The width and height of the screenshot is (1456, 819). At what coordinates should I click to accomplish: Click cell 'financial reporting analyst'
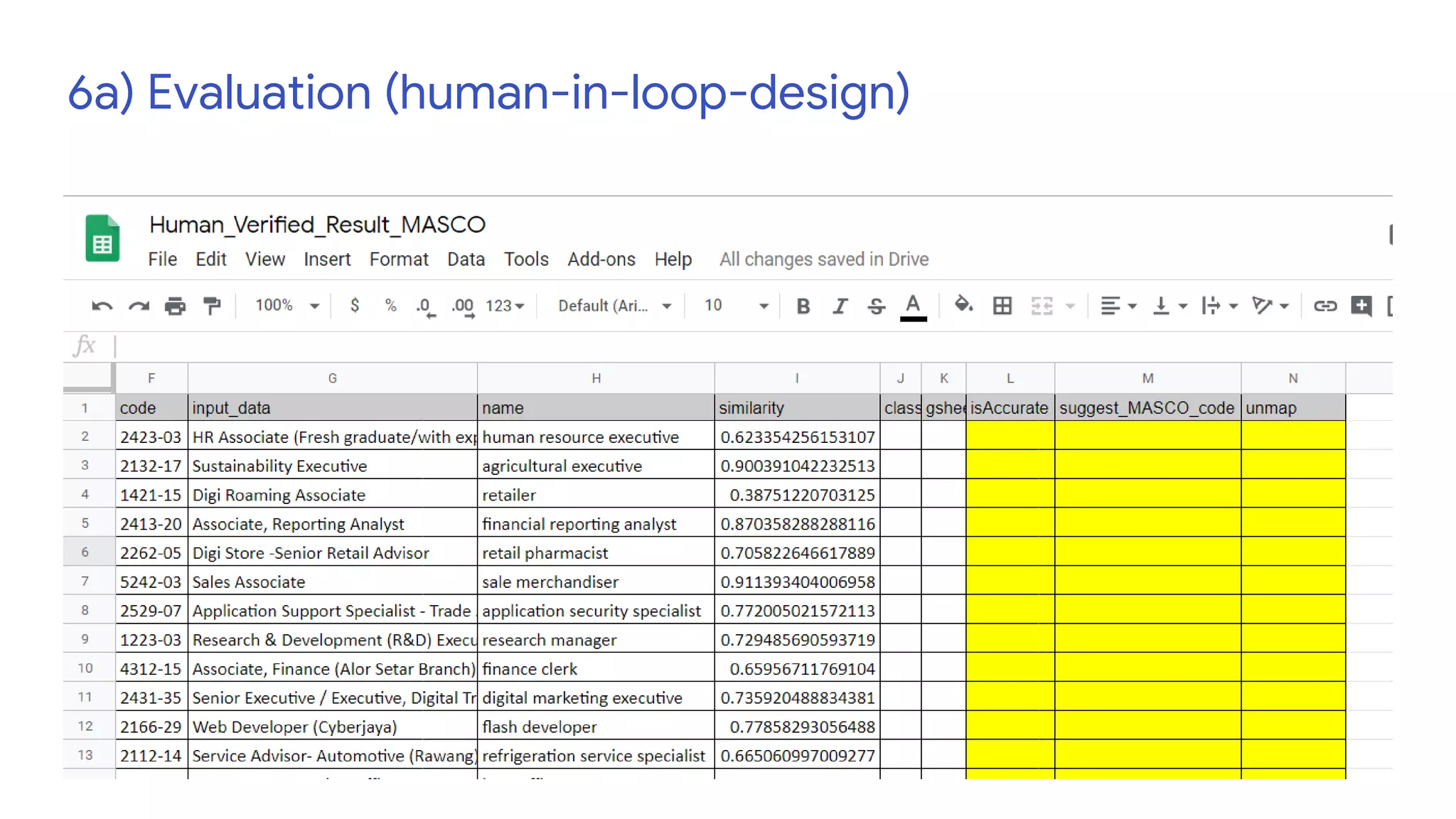pos(596,524)
